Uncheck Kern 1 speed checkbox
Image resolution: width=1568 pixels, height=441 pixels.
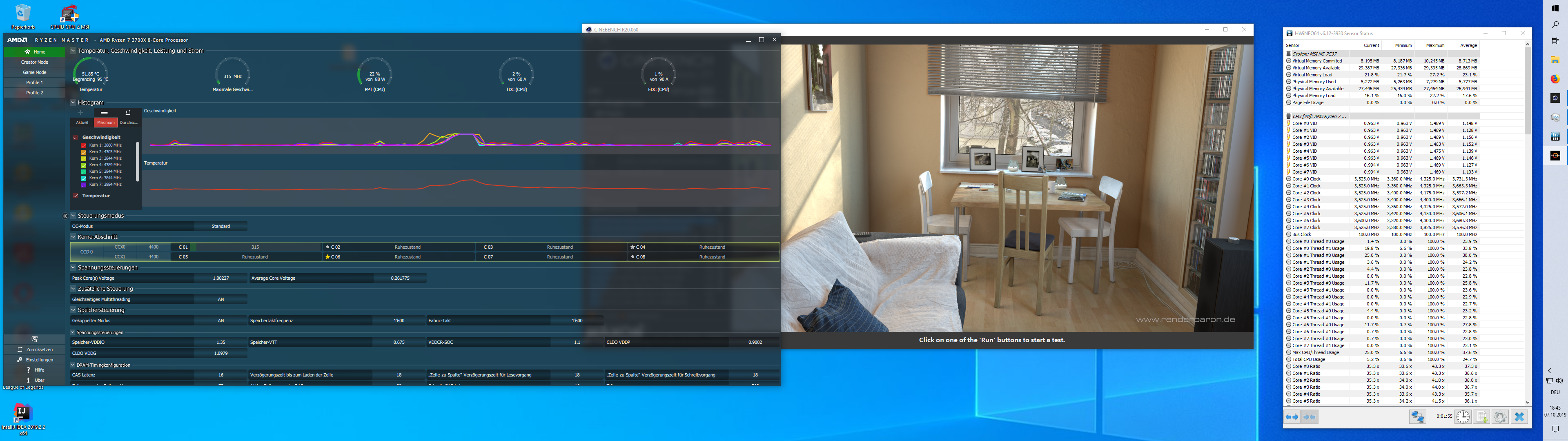click(84, 146)
